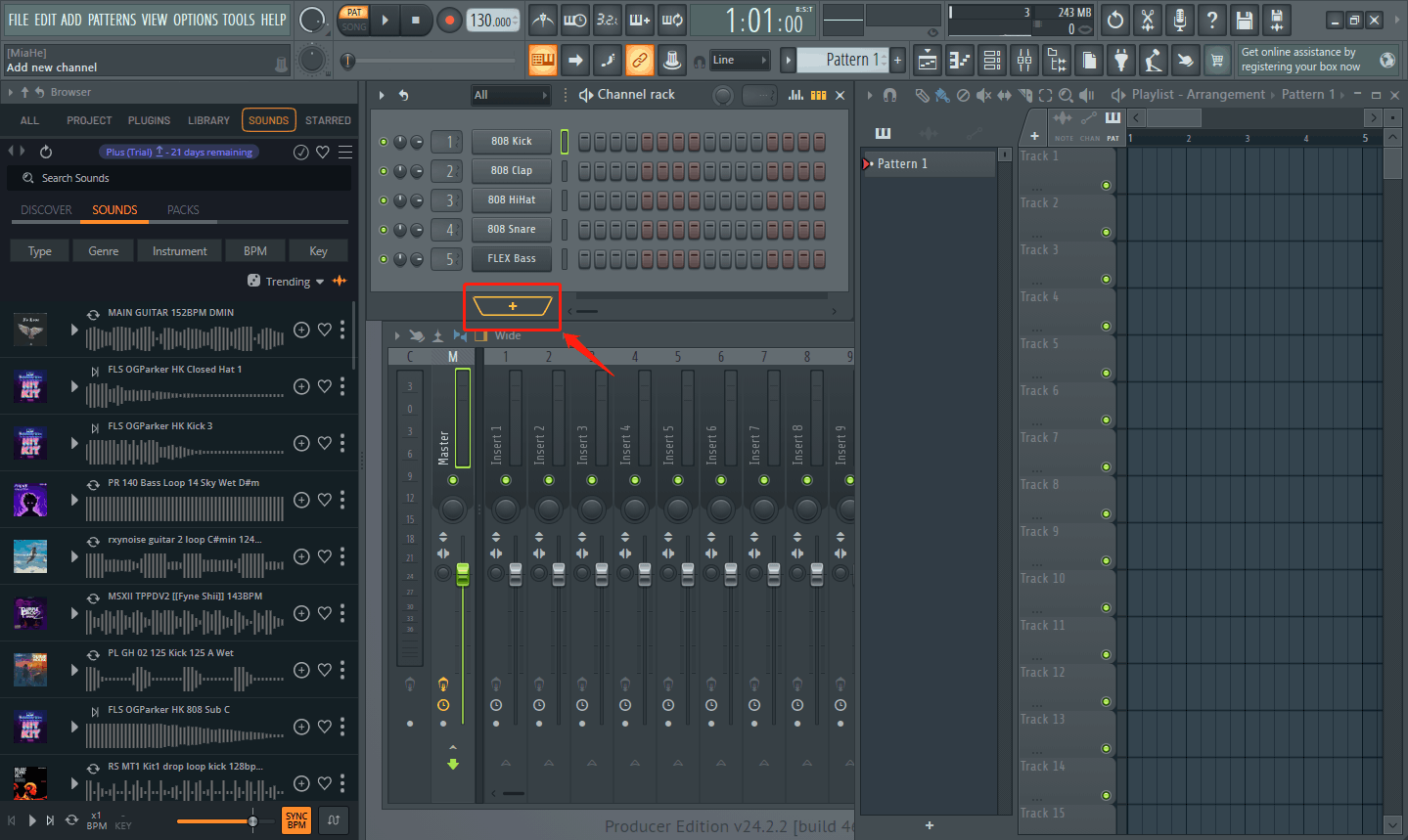
Task: Open the Genre filter dropdown
Action: (x=104, y=251)
